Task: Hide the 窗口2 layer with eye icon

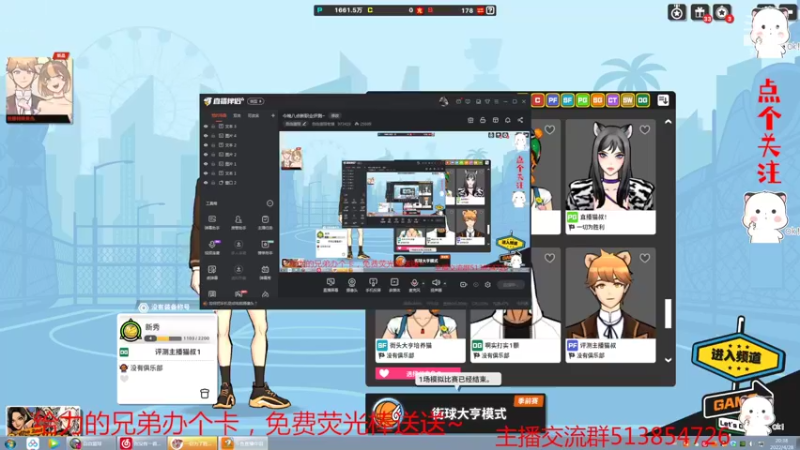Action: click(206, 183)
